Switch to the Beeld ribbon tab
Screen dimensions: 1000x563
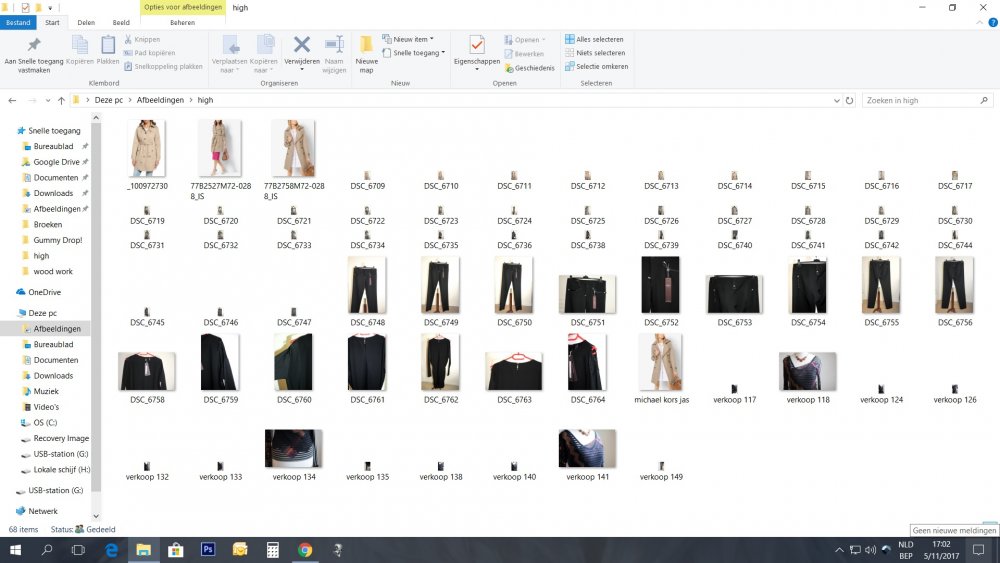click(x=120, y=22)
